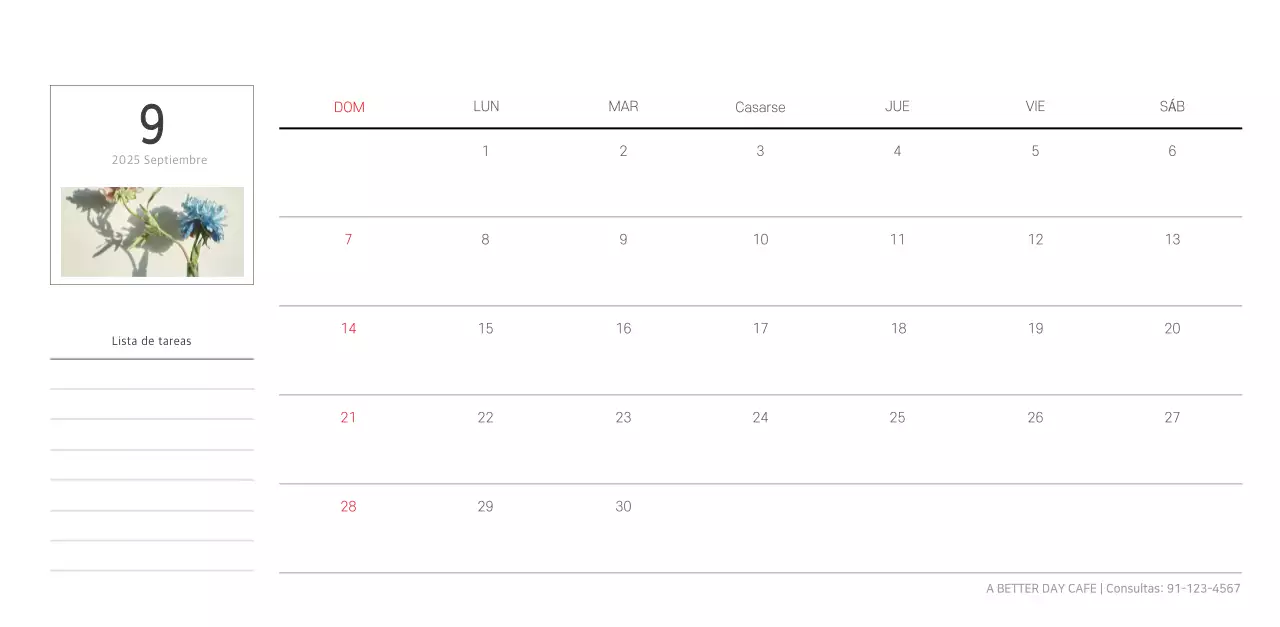
Task: Click the flower photo thumbnail
Action: point(152,232)
